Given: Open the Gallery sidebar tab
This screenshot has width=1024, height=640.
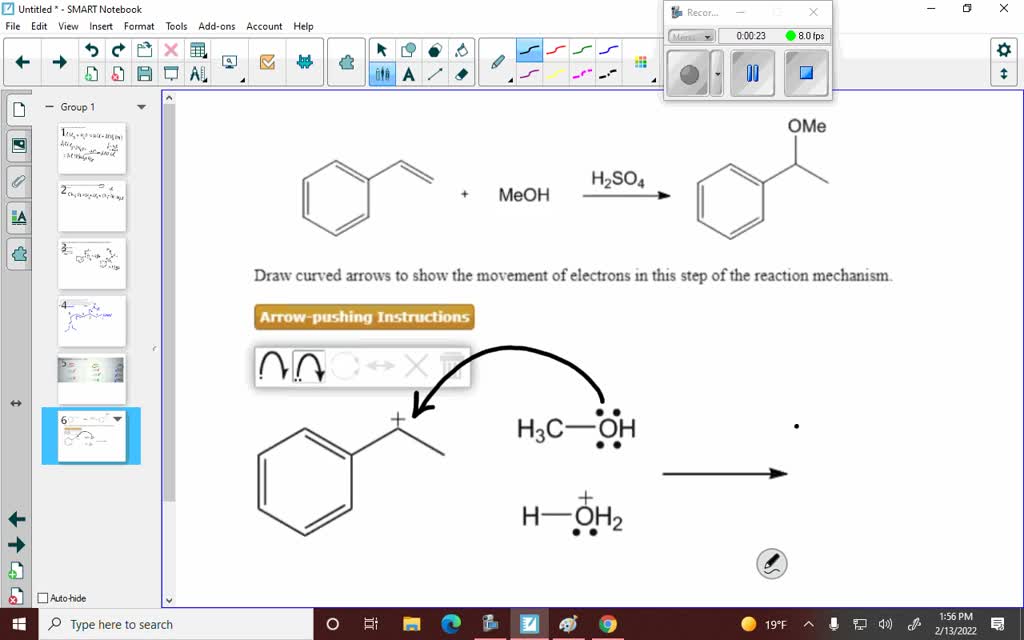Looking at the screenshot, I should pyautogui.click(x=19, y=145).
